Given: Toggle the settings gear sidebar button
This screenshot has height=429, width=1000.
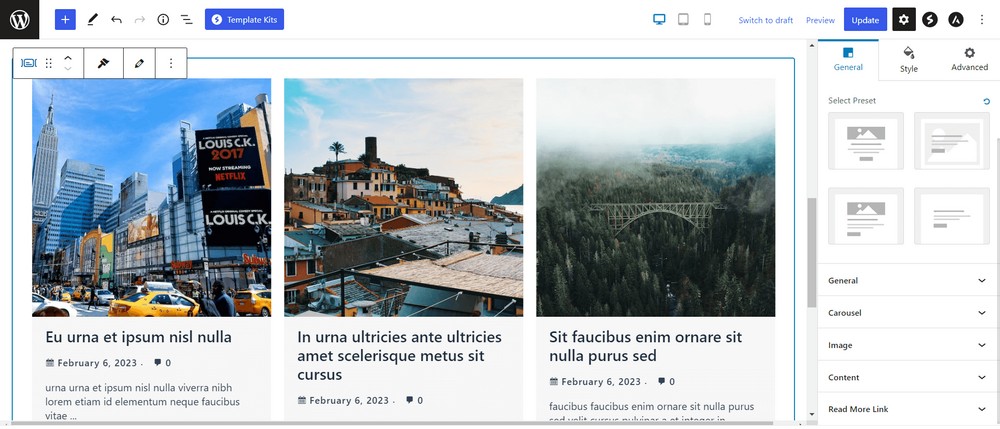Looking at the screenshot, I should coord(903,19).
